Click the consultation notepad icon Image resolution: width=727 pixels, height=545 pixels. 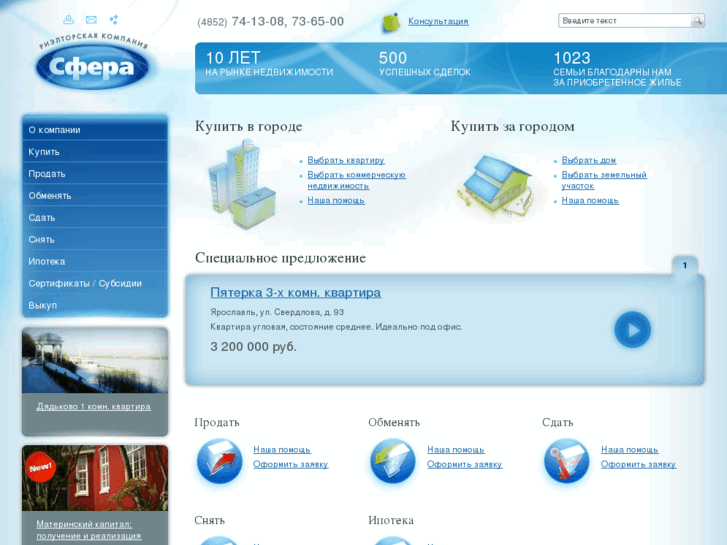pyautogui.click(x=390, y=22)
